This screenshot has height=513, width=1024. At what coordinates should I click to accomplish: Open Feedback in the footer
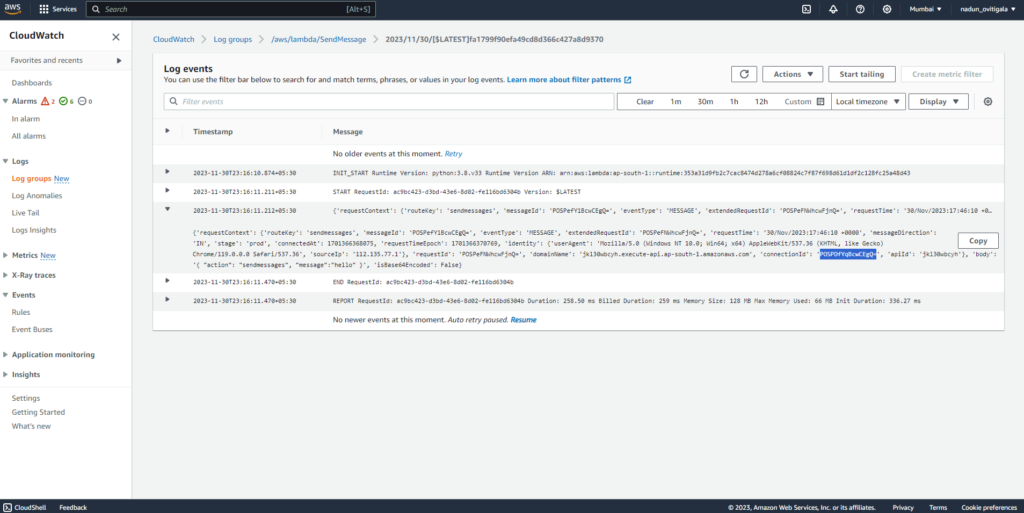click(72, 507)
